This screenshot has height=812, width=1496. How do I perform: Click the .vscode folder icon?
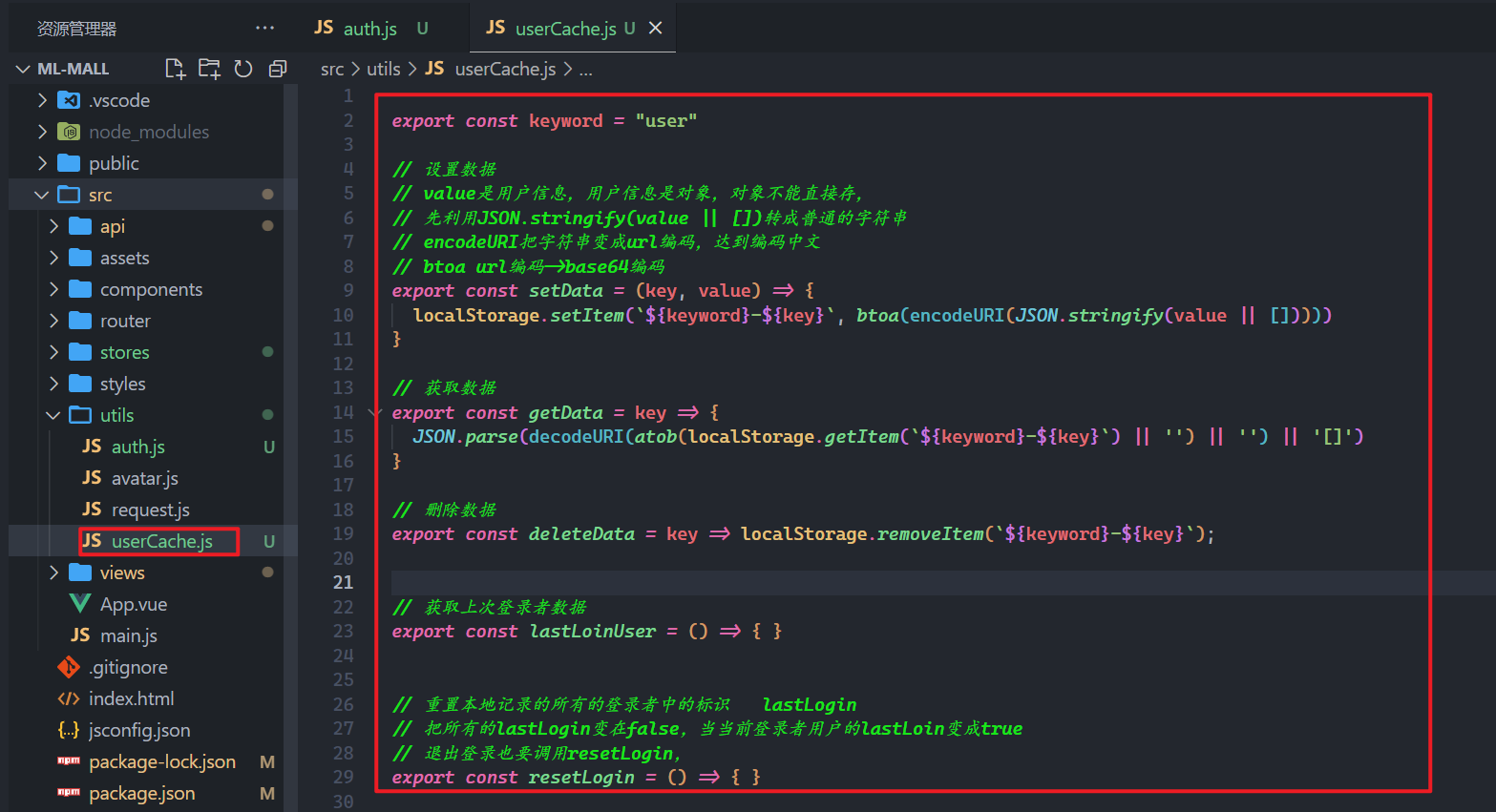point(69,100)
